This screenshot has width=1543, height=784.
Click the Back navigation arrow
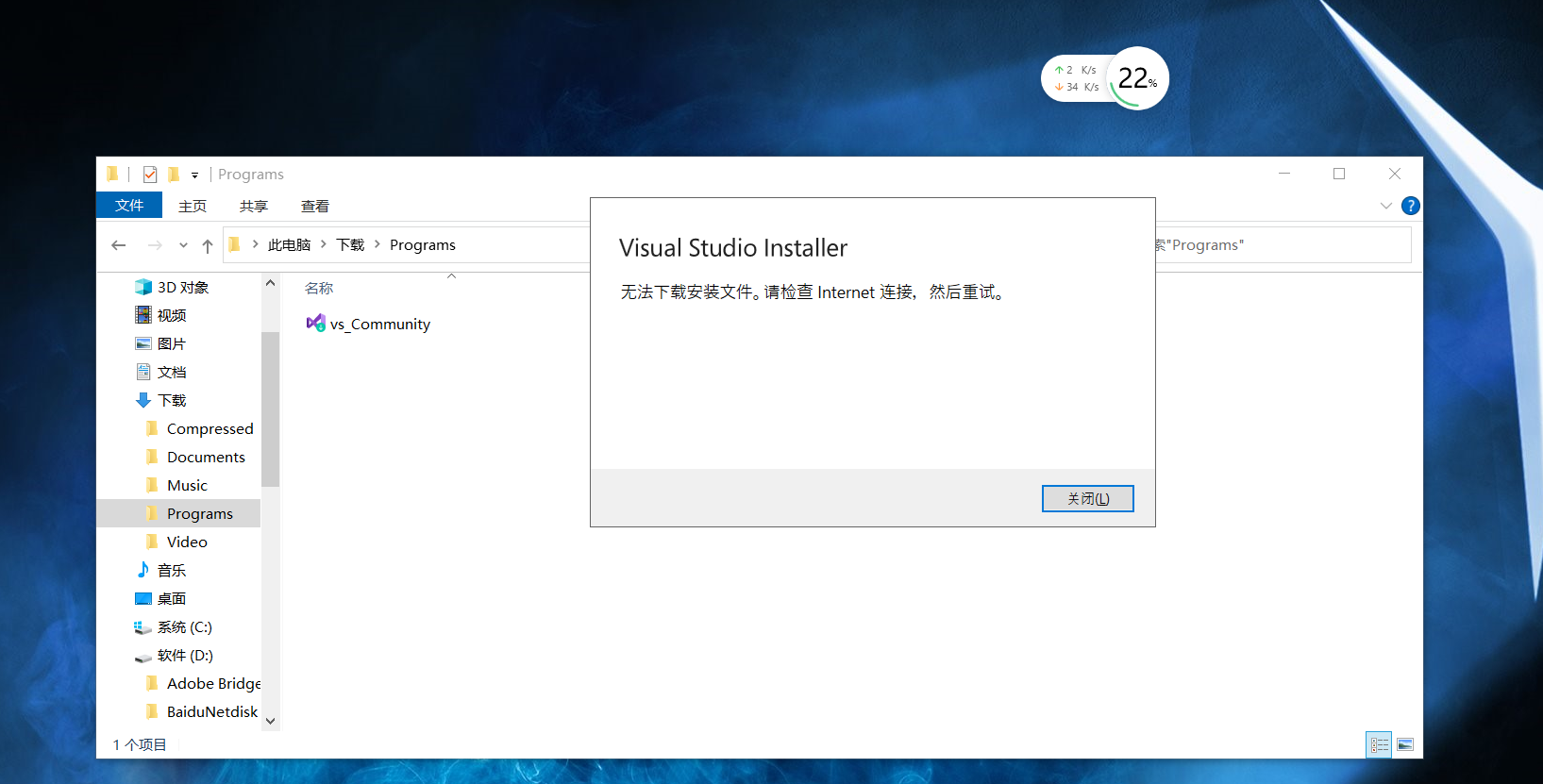point(119,245)
